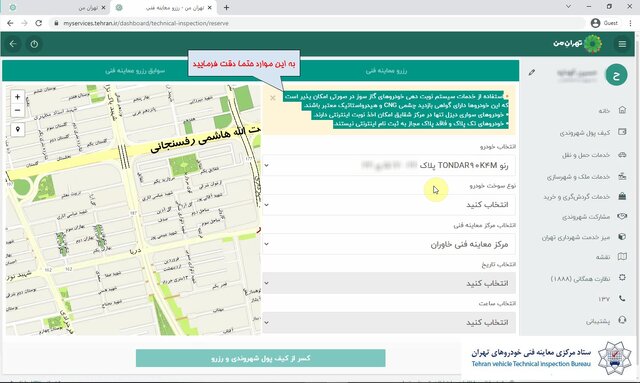This screenshot has width=640, height=383.
Task: Open نقشه in the sidebar
Action: (x=602, y=257)
